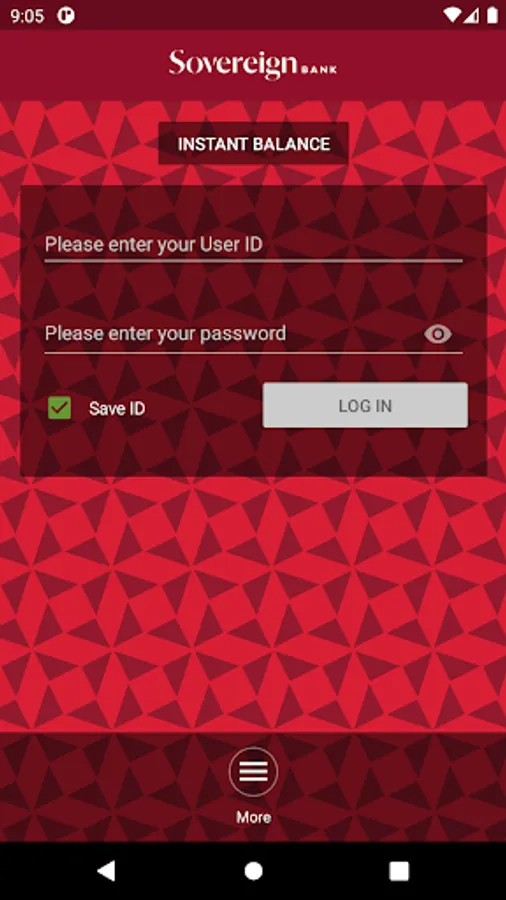506x900 pixels.
Task: Show password using the eye icon
Action: [x=438, y=334]
